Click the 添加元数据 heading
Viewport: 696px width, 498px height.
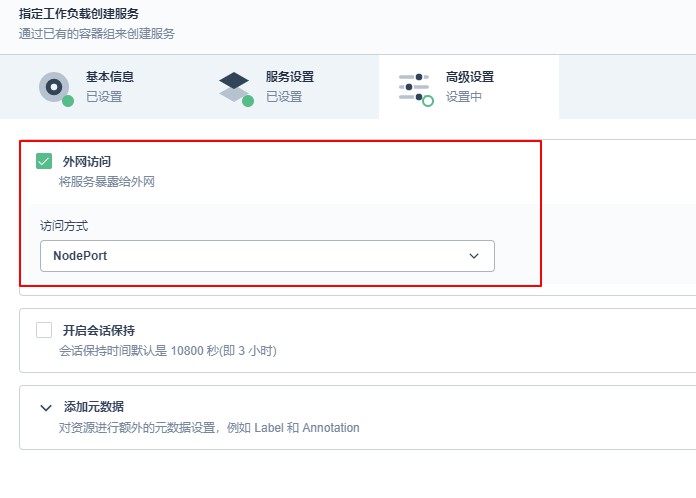coord(94,407)
